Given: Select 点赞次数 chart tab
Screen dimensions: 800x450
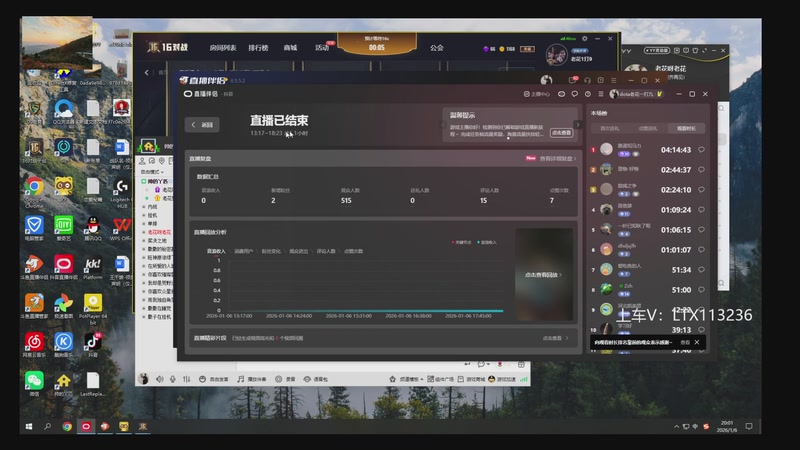Looking at the screenshot, I should pyautogui.click(x=354, y=251).
